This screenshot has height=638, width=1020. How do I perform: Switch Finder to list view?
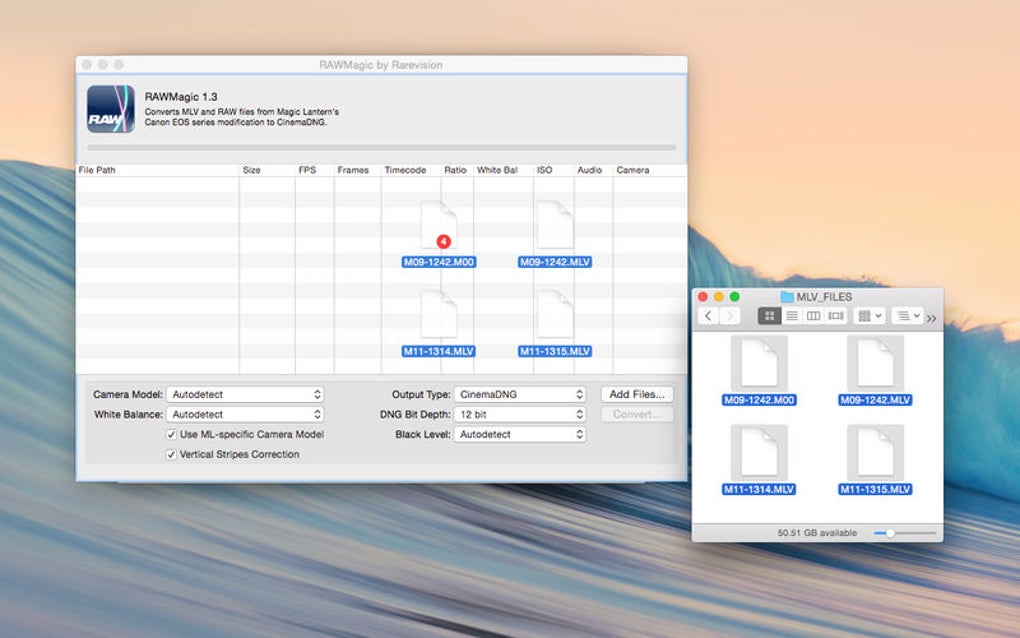point(792,316)
